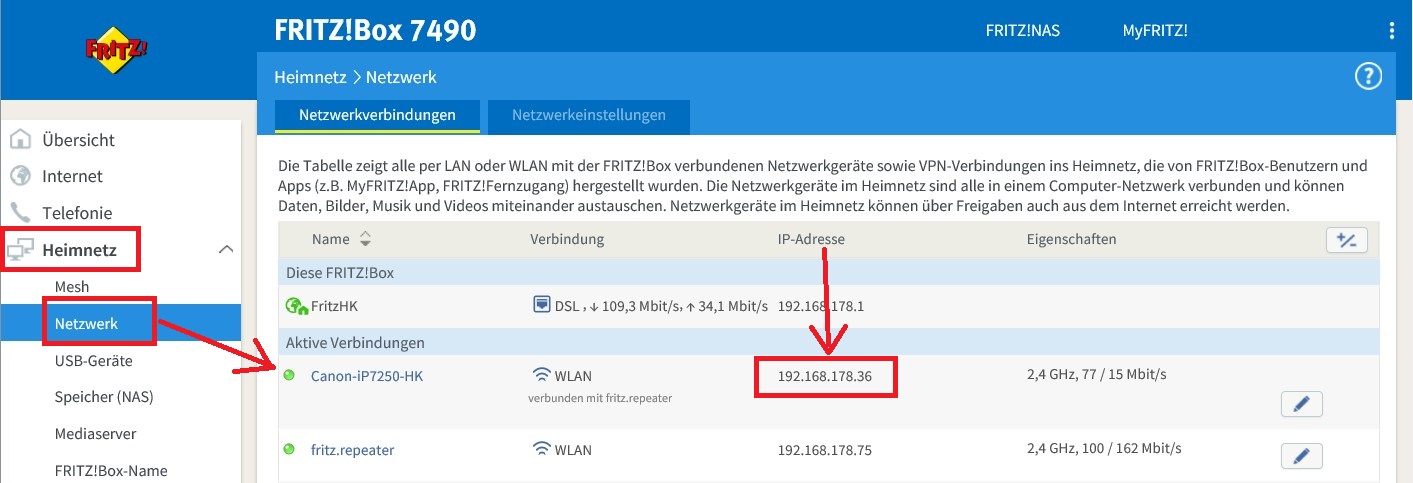Viewport: 1413px width, 483px height.
Task: Open the help question mark icon
Action: [1367, 76]
